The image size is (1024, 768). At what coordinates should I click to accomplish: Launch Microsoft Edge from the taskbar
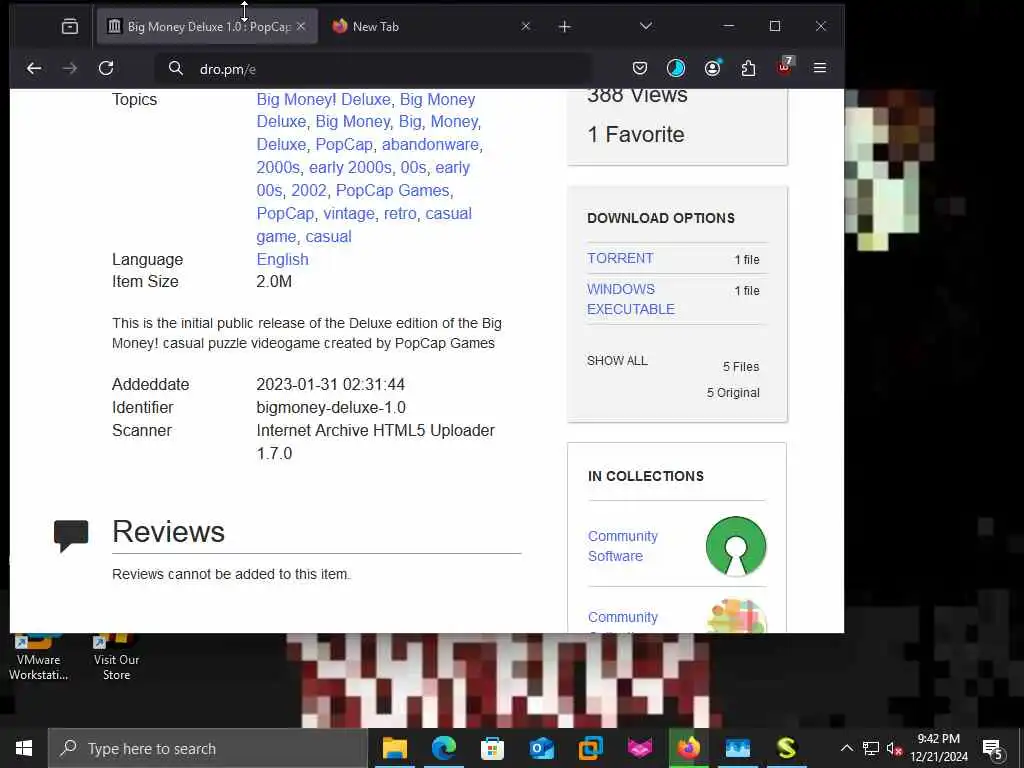tap(443, 748)
